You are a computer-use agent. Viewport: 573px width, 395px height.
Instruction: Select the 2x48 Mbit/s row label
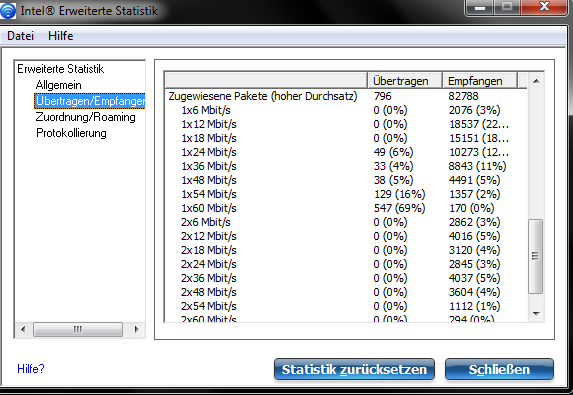[x=209, y=292]
